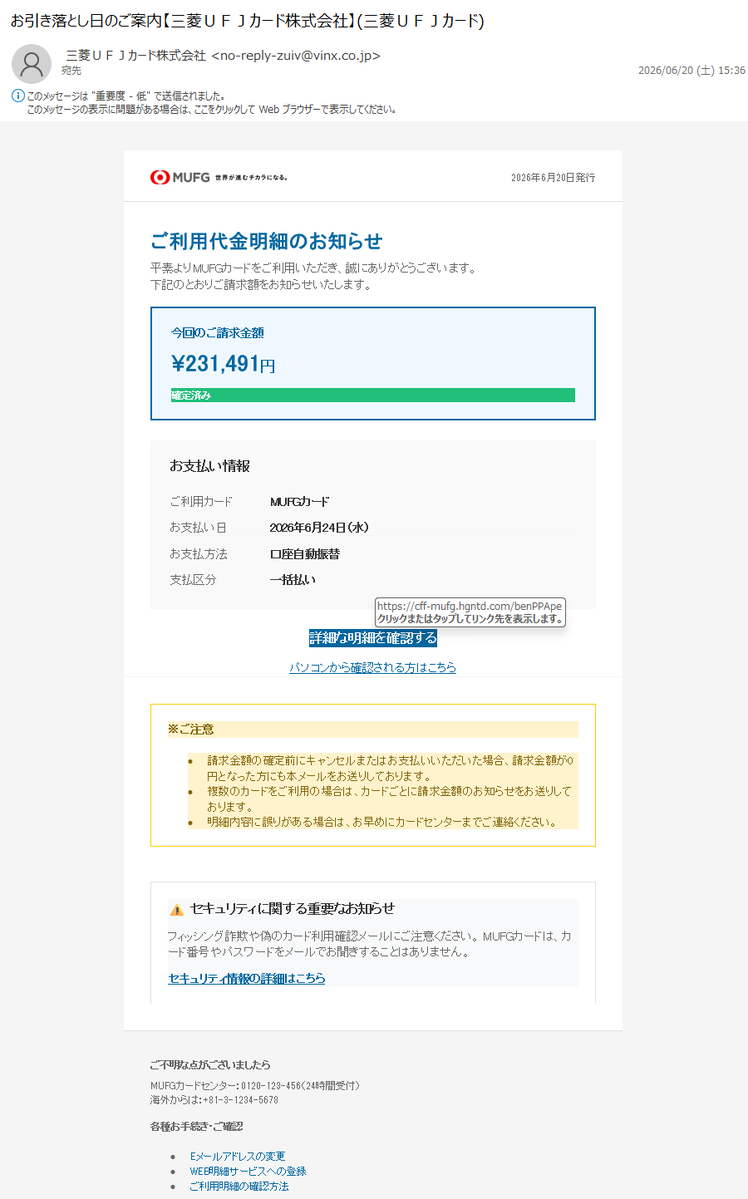
Task: Open the 詳細な明細を確認する button
Action: tap(372, 638)
